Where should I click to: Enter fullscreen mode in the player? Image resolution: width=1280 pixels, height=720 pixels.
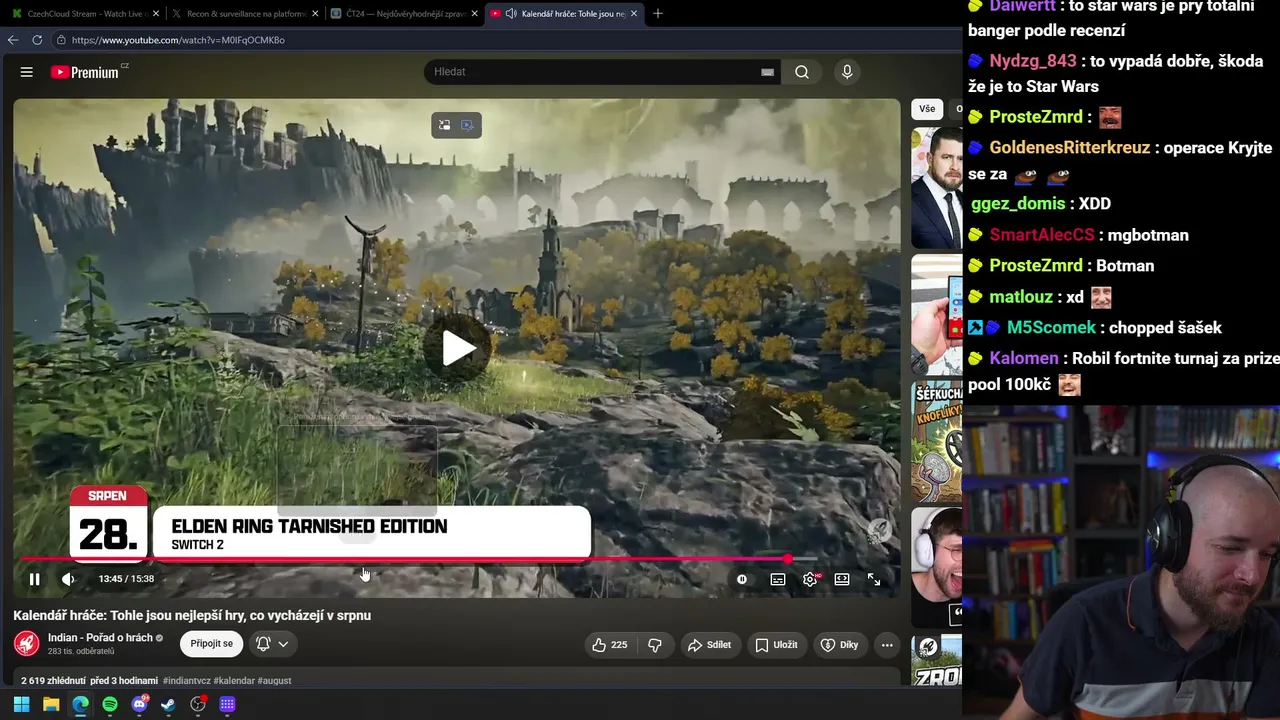[x=874, y=579]
